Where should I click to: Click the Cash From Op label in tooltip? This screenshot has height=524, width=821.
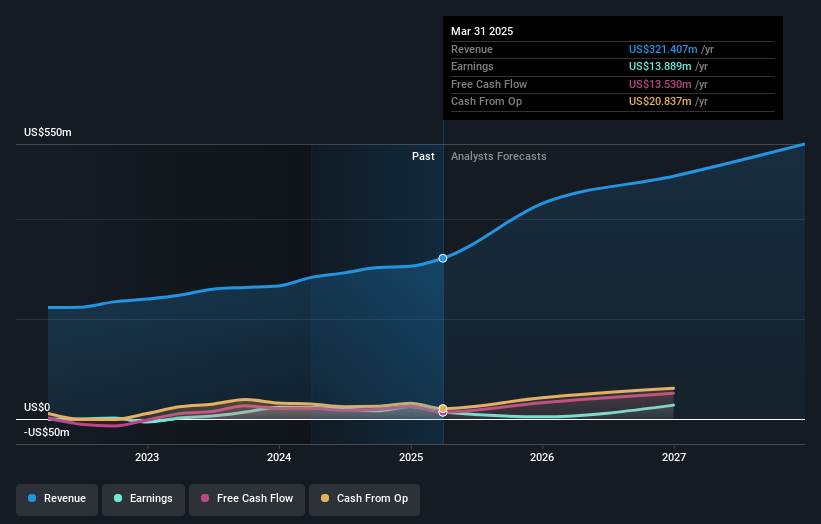486,102
